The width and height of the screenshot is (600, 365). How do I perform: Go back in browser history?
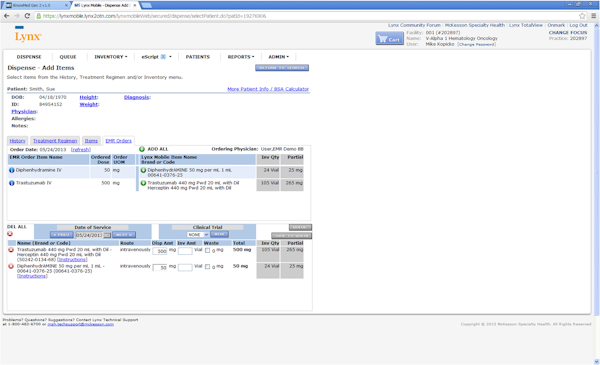coord(7,16)
